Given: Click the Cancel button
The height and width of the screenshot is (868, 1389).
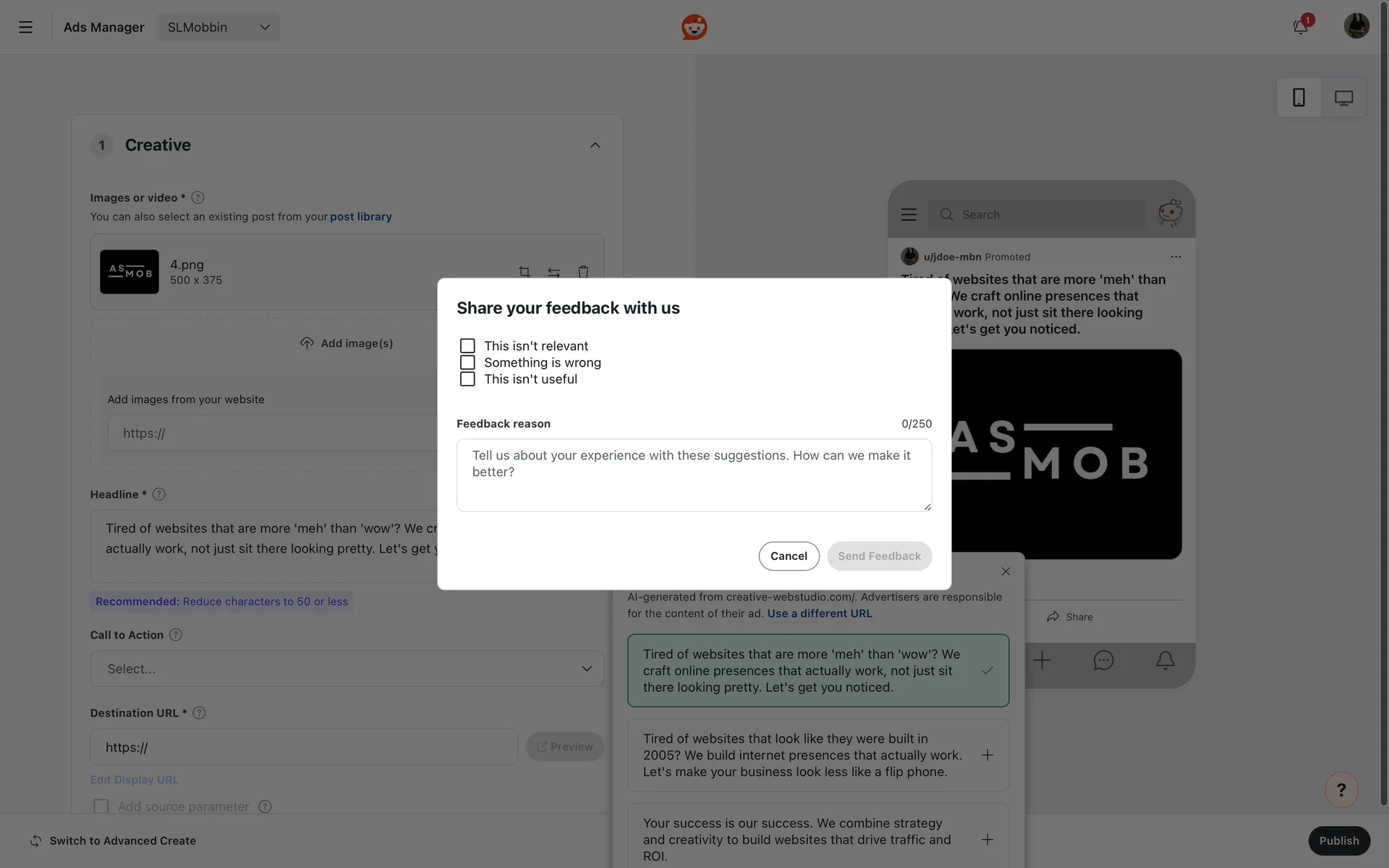Looking at the screenshot, I should click(789, 556).
